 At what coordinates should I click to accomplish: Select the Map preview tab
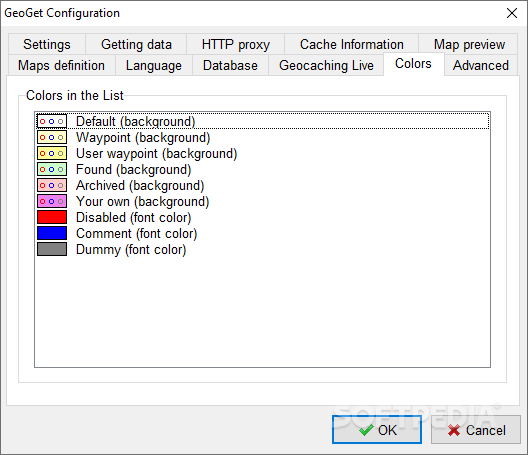click(469, 44)
